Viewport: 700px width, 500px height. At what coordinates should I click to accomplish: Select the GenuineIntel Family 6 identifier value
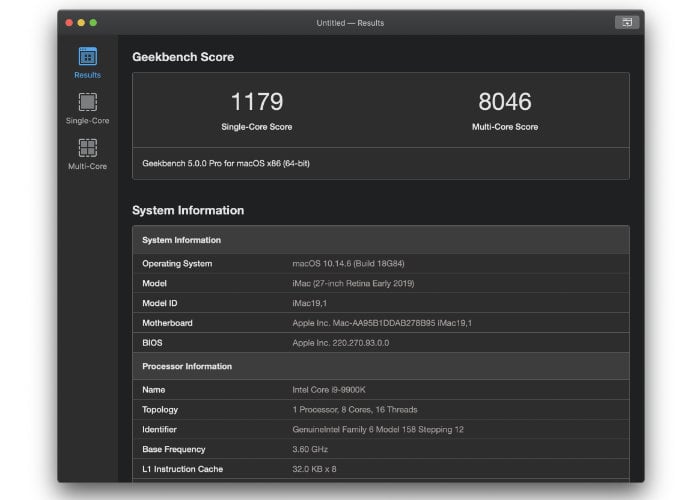[x=378, y=429]
